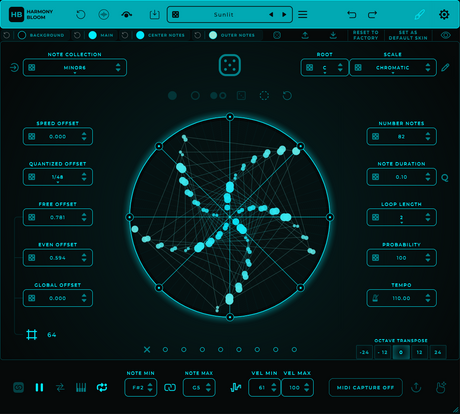Open the Scale Chromatic dropdown

pos(393,68)
